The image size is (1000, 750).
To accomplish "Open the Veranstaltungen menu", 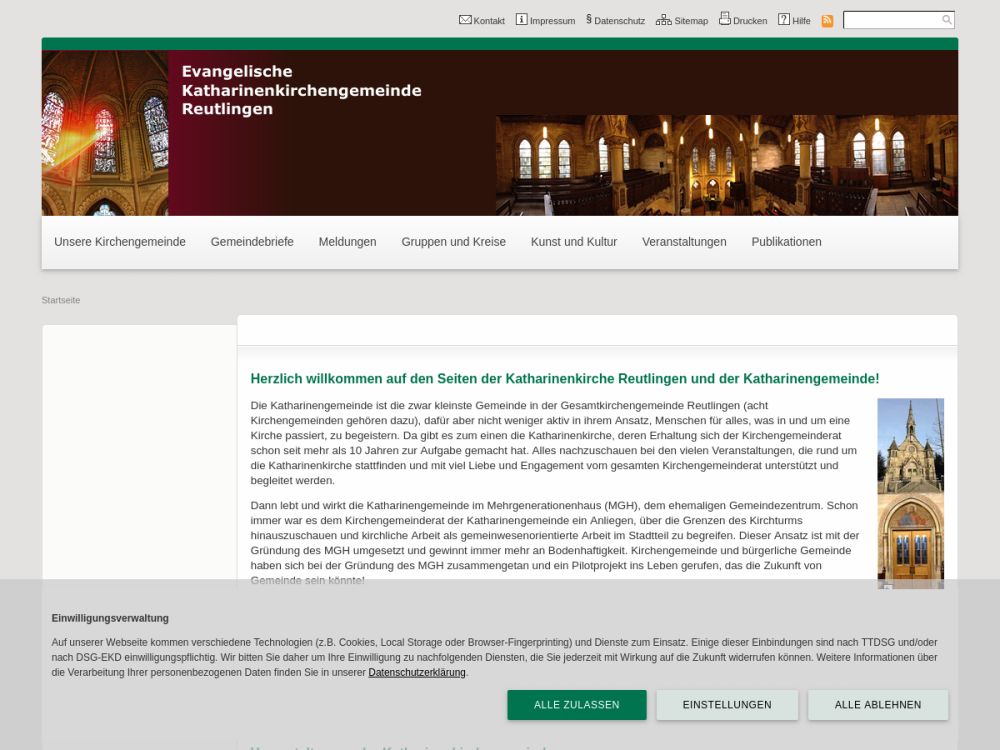I will click(x=684, y=242).
